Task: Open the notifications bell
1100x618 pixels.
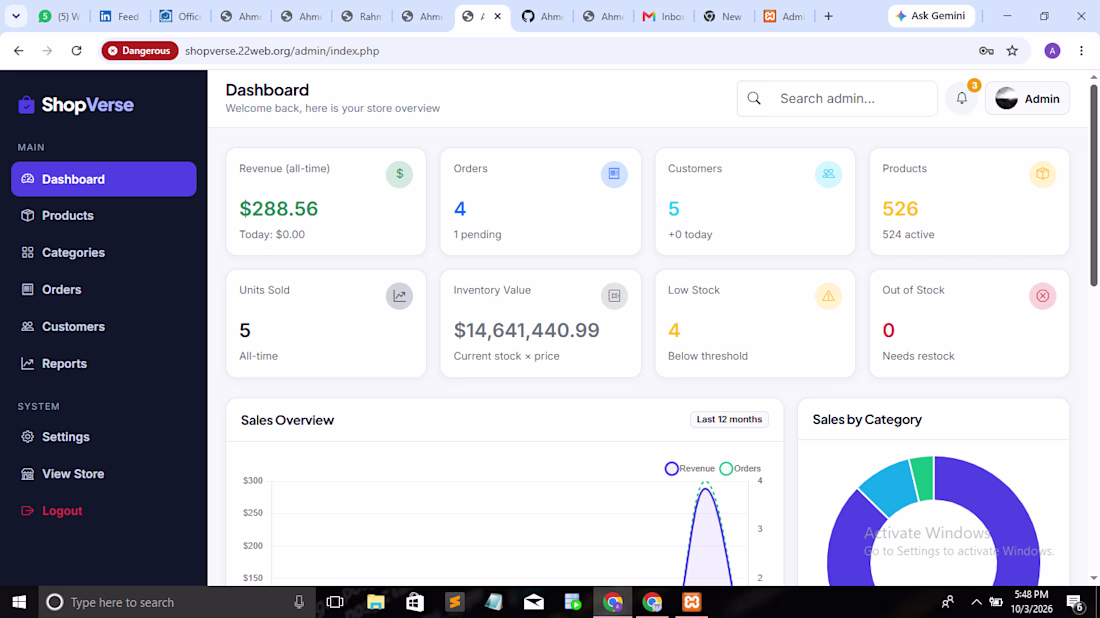Action: click(962, 98)
